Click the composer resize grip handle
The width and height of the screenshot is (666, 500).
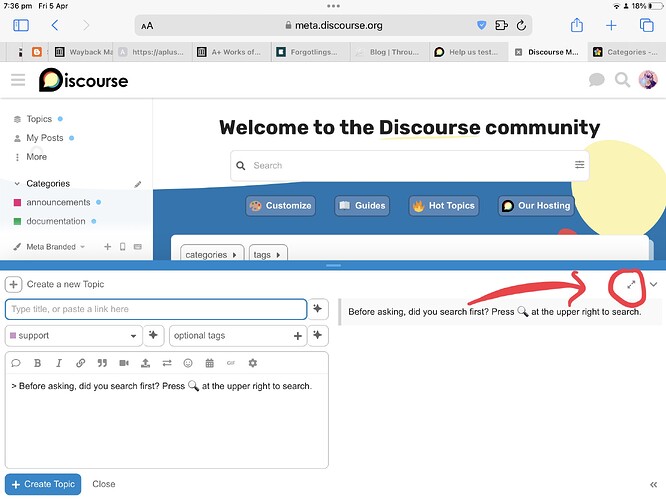333,266
